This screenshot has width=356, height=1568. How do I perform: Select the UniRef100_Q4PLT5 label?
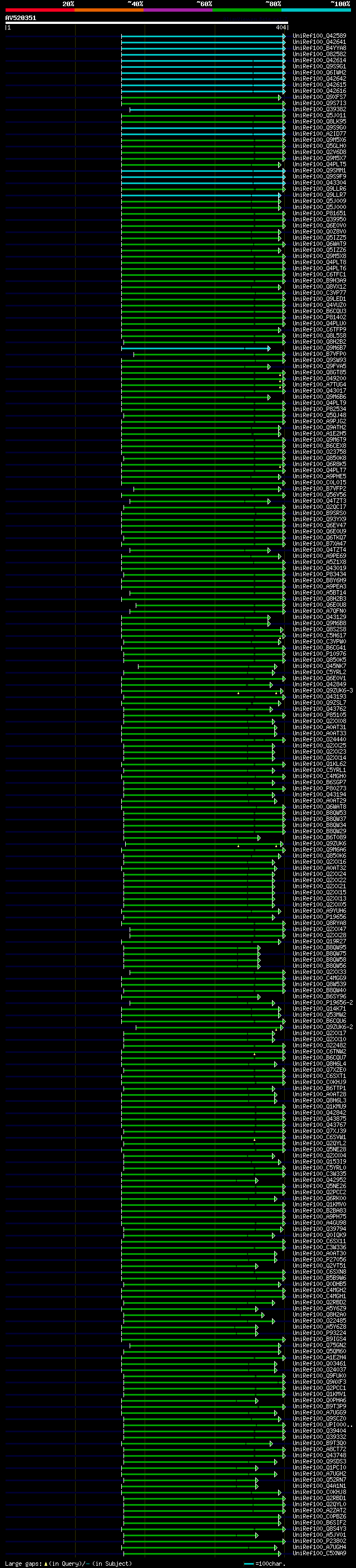319,164
